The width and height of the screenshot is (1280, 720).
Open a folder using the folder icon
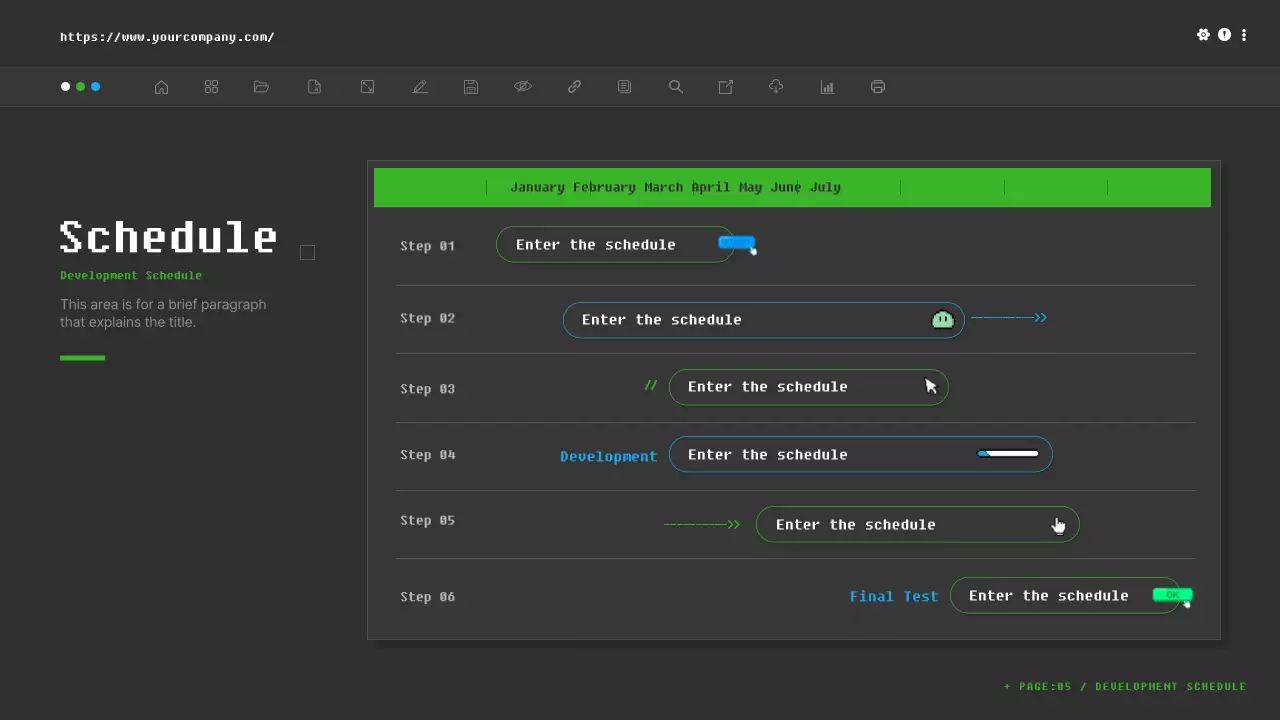261,87
